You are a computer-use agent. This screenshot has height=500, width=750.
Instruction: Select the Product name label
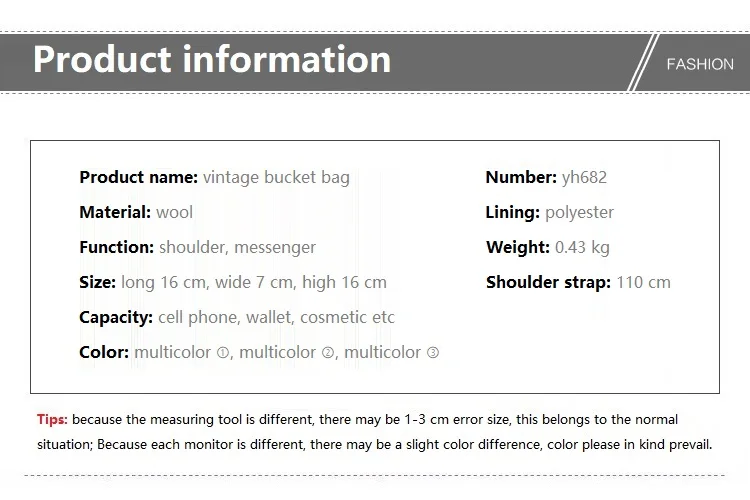click(x=139, y=177)
